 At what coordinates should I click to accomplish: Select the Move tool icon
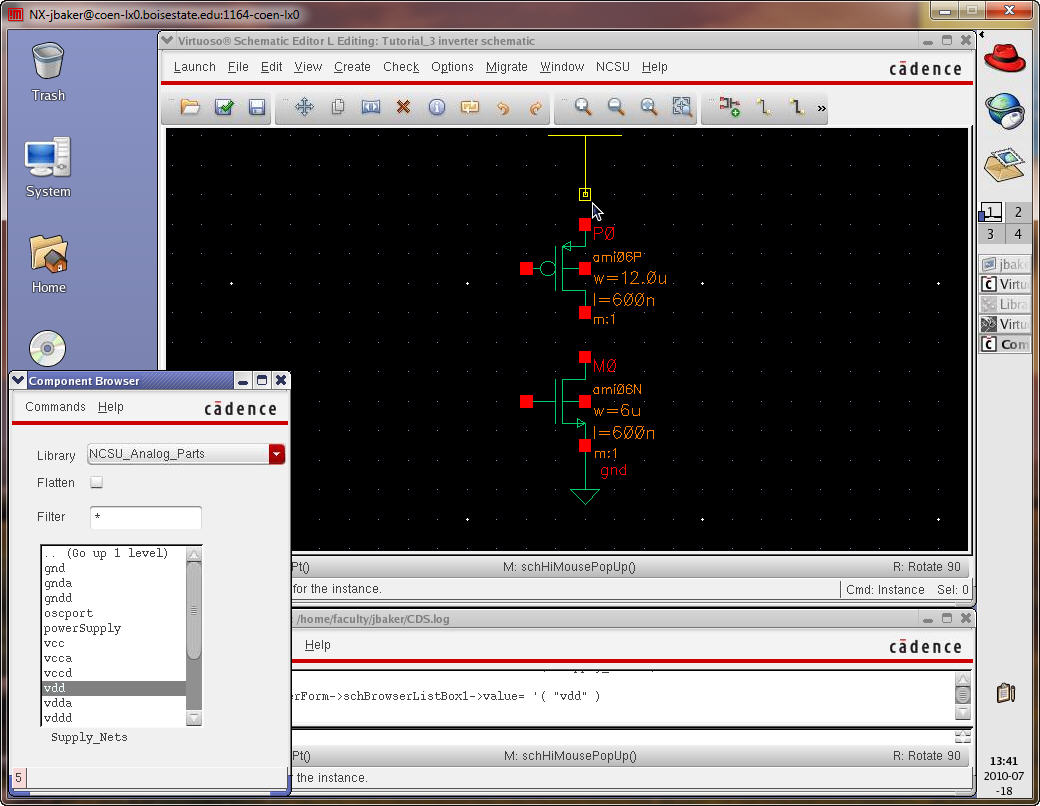[x=304, y=107]
